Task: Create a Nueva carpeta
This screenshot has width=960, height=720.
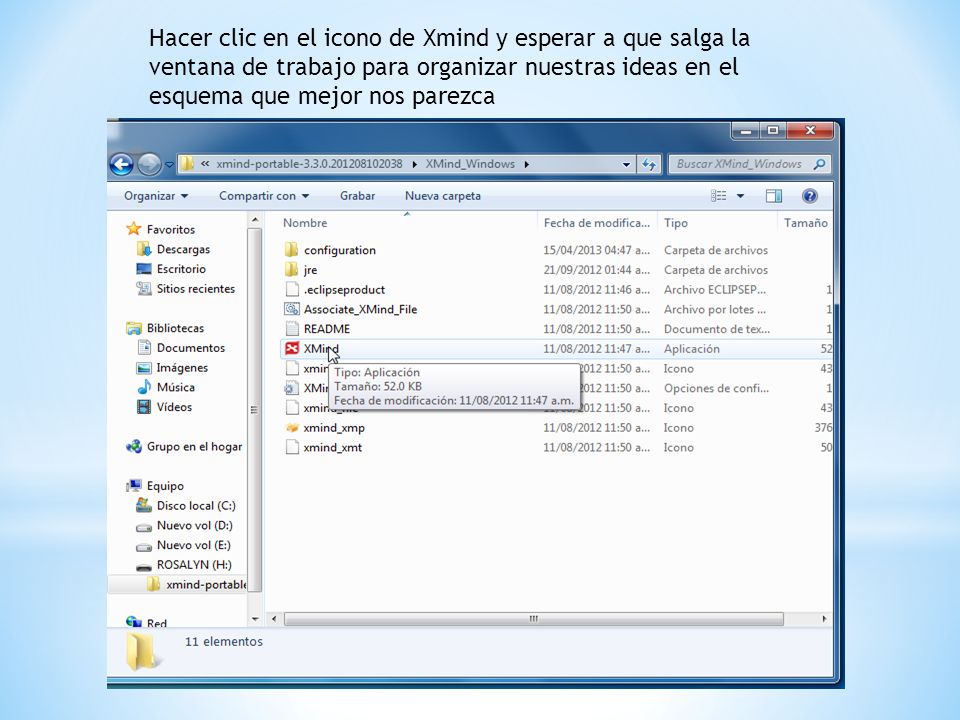Action: click(x=443, y=196)
